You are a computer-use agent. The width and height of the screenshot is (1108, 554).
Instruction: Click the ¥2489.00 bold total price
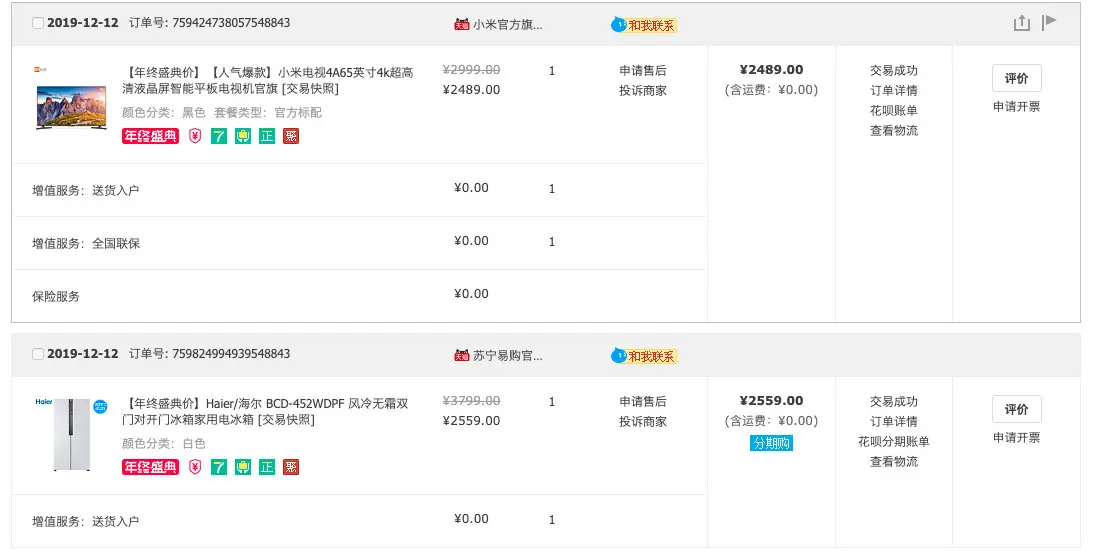771,69
